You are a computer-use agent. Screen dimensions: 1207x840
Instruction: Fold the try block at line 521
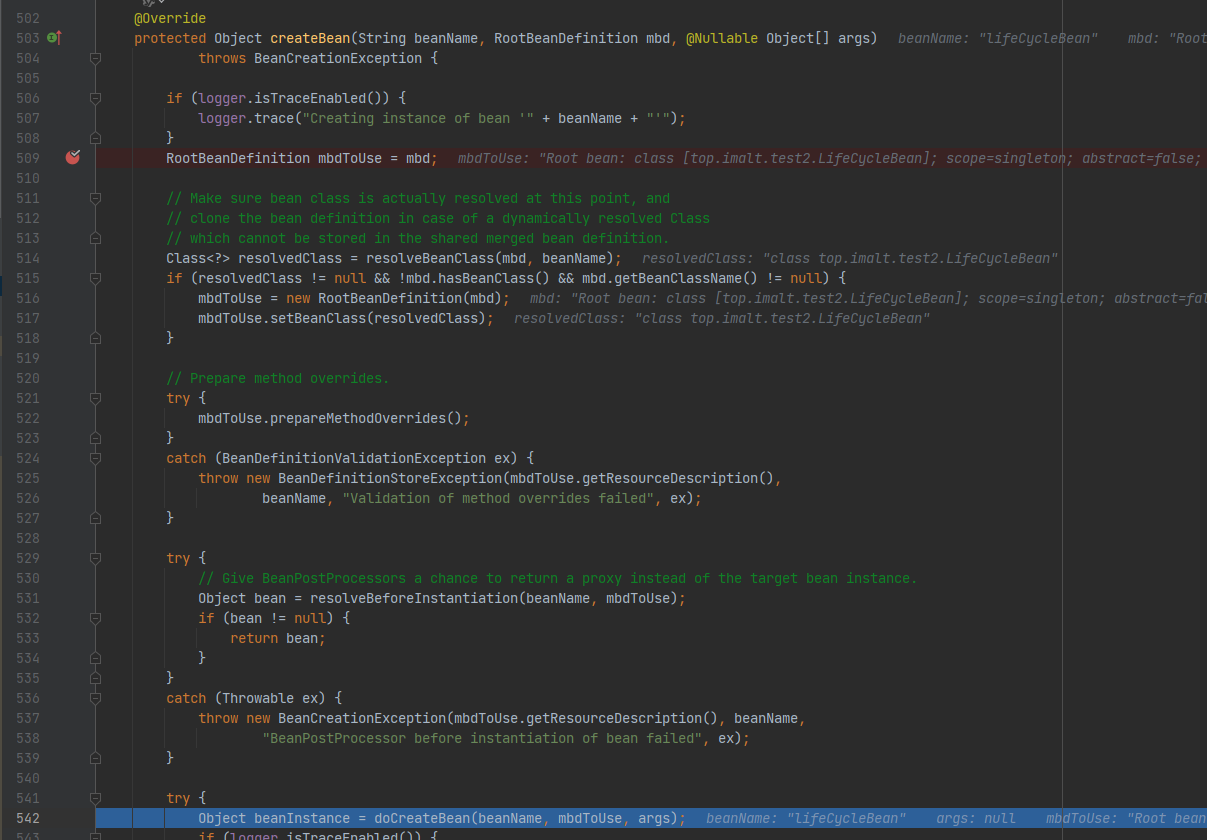(x=96, y=399)
